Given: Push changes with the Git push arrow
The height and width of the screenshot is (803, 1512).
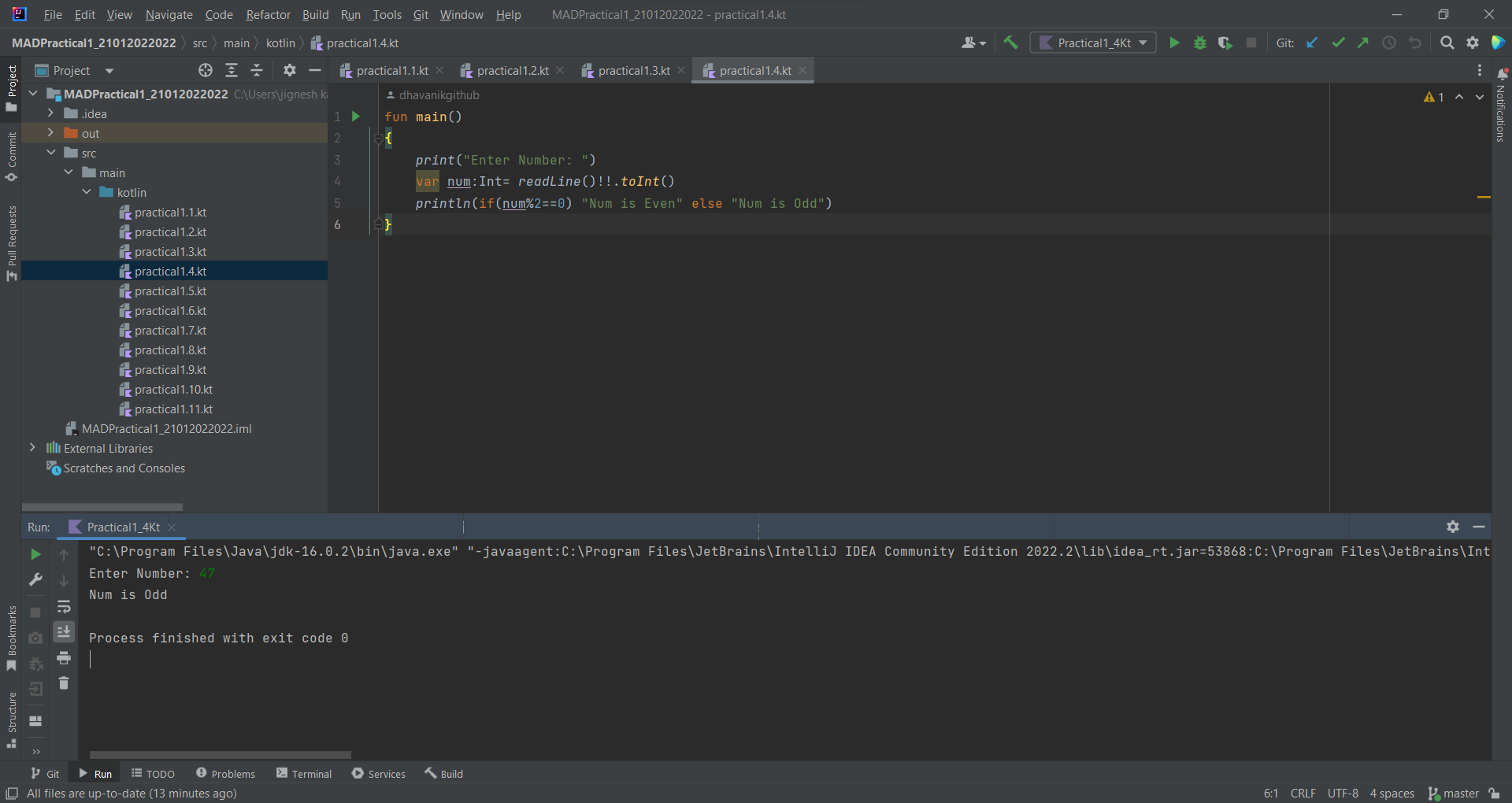Looking at the screenshot, I should [x=1363, y=43].
